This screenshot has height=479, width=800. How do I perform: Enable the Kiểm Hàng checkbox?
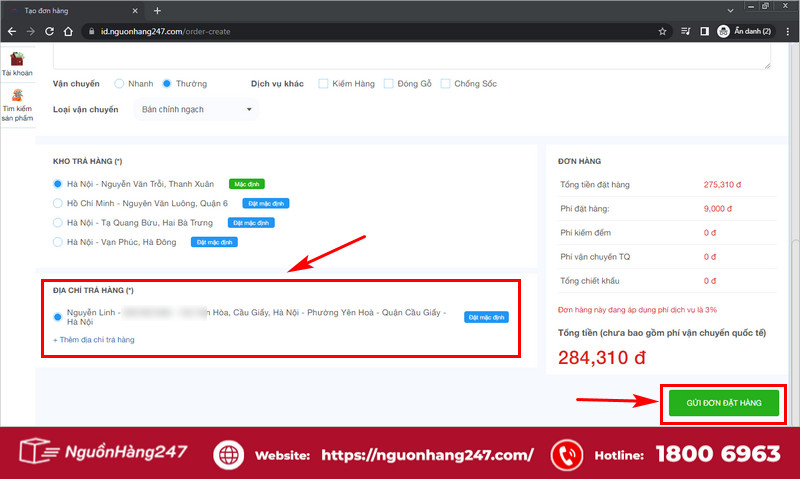point(323,84)
